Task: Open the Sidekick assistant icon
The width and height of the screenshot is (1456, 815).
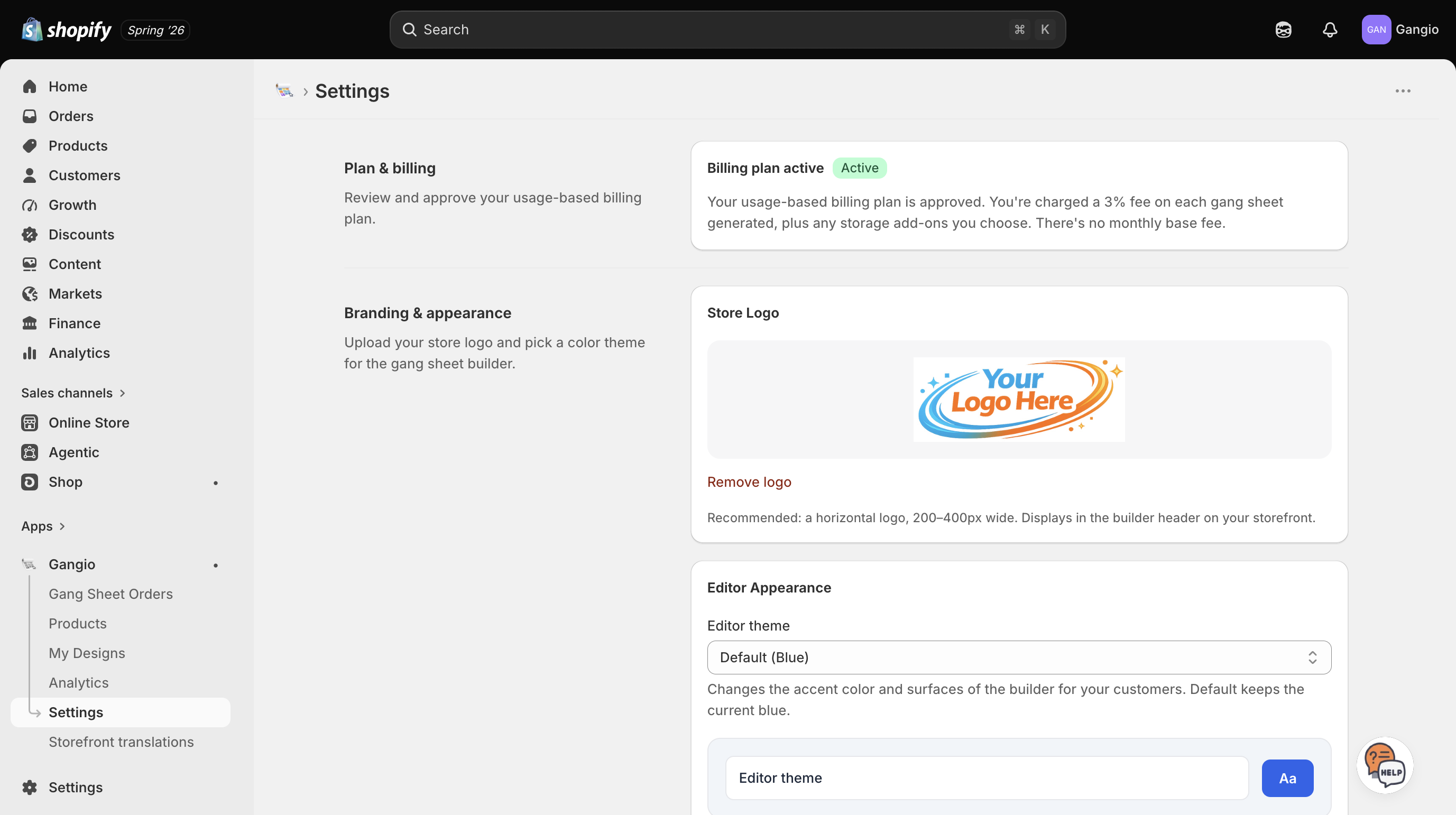Action: pos(1283,30)
